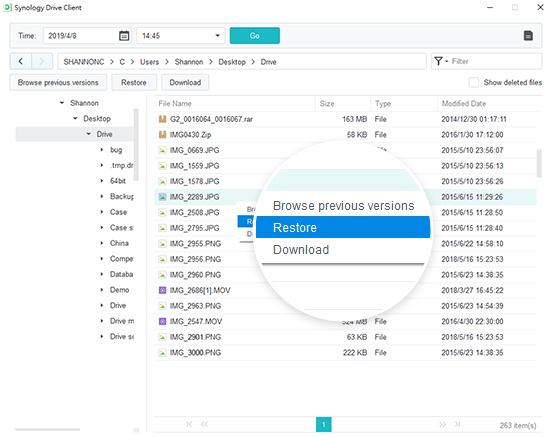
Task: Navigate to Users in the breadcrumb
Action: (x=149, y=62)
